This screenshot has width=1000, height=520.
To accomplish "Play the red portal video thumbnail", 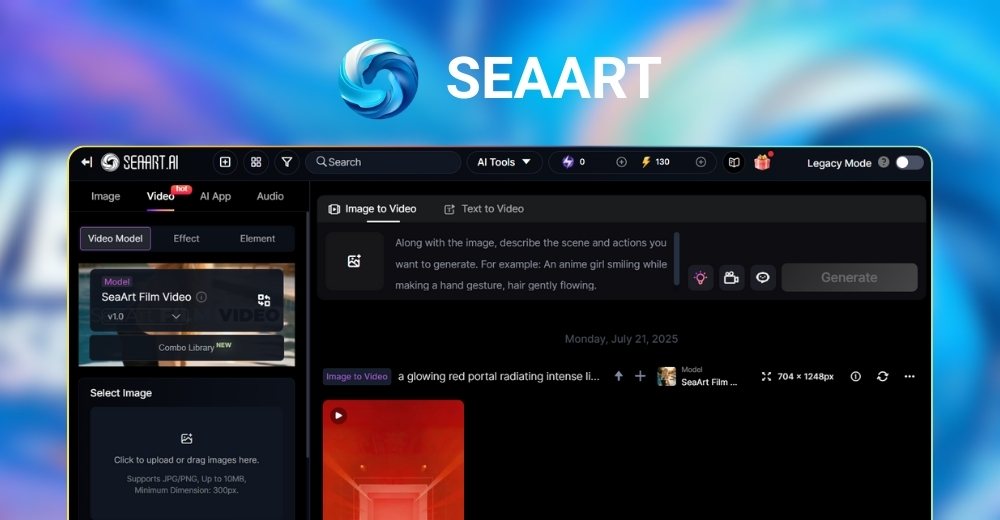I will [339, 415].
